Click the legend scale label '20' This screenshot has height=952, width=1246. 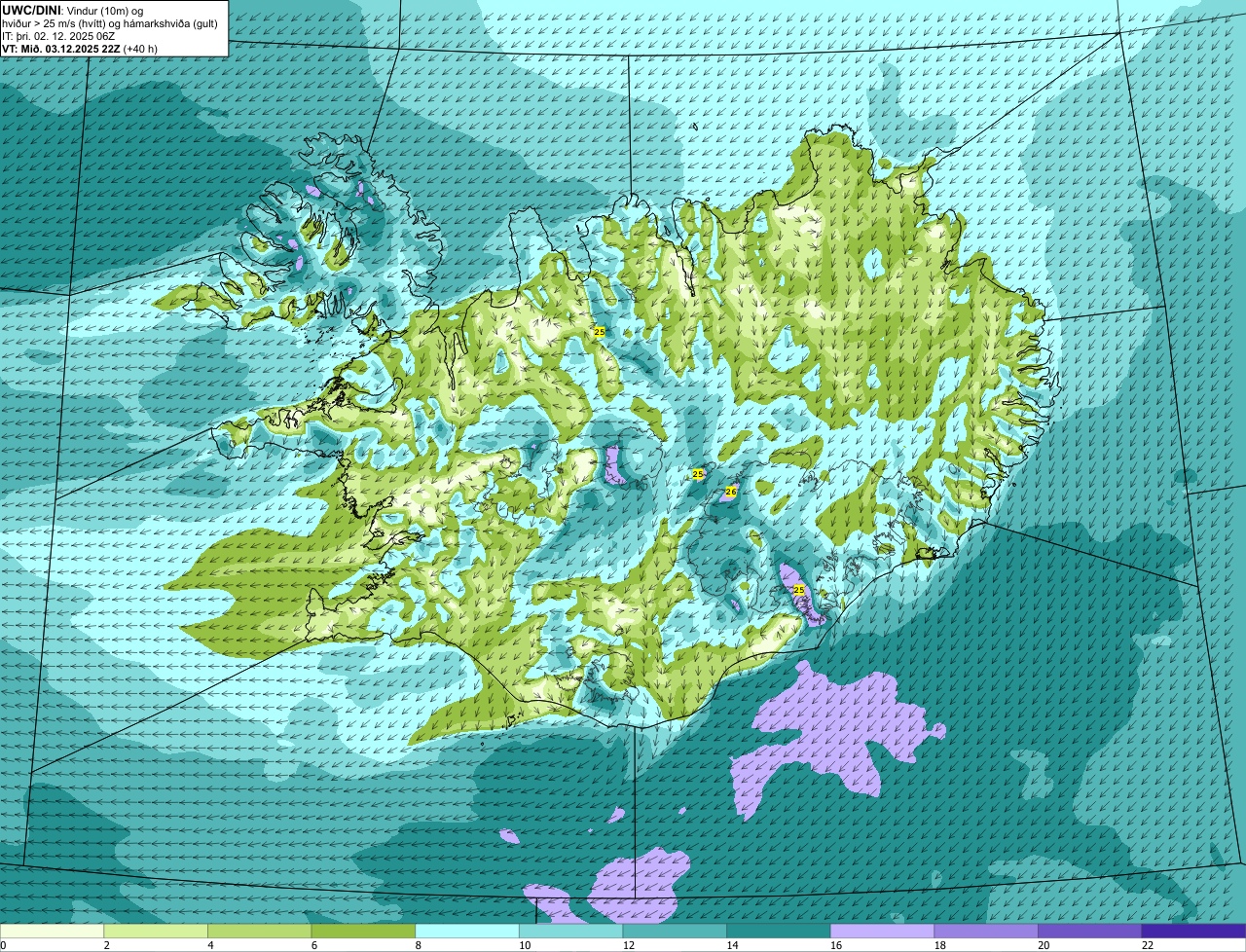click(1044, 945)
